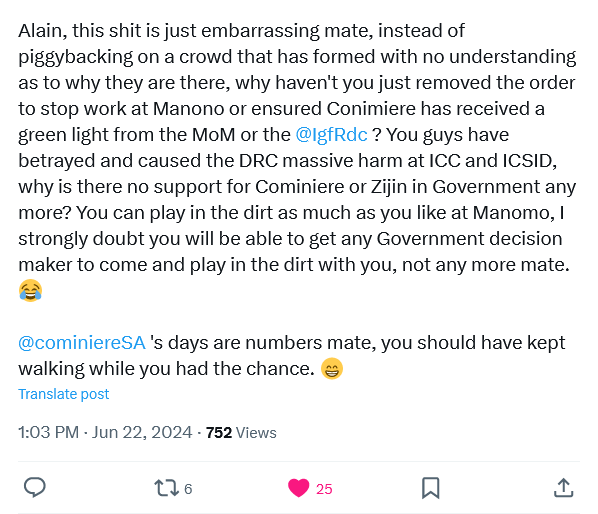This screenshot has width=598, height=514.
Task: Click the Translate post link
Action: point(63,394)
